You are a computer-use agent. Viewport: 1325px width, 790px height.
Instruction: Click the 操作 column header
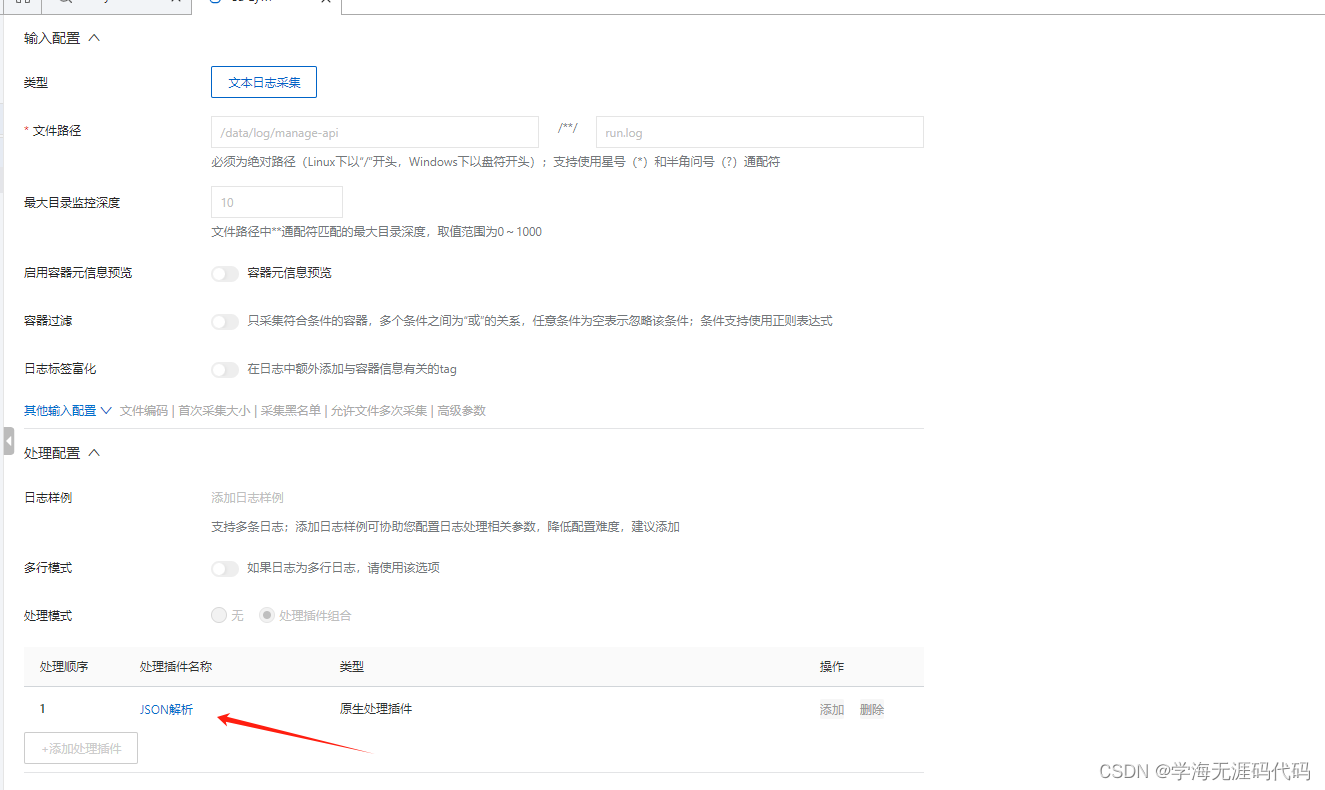coord(832,667)
